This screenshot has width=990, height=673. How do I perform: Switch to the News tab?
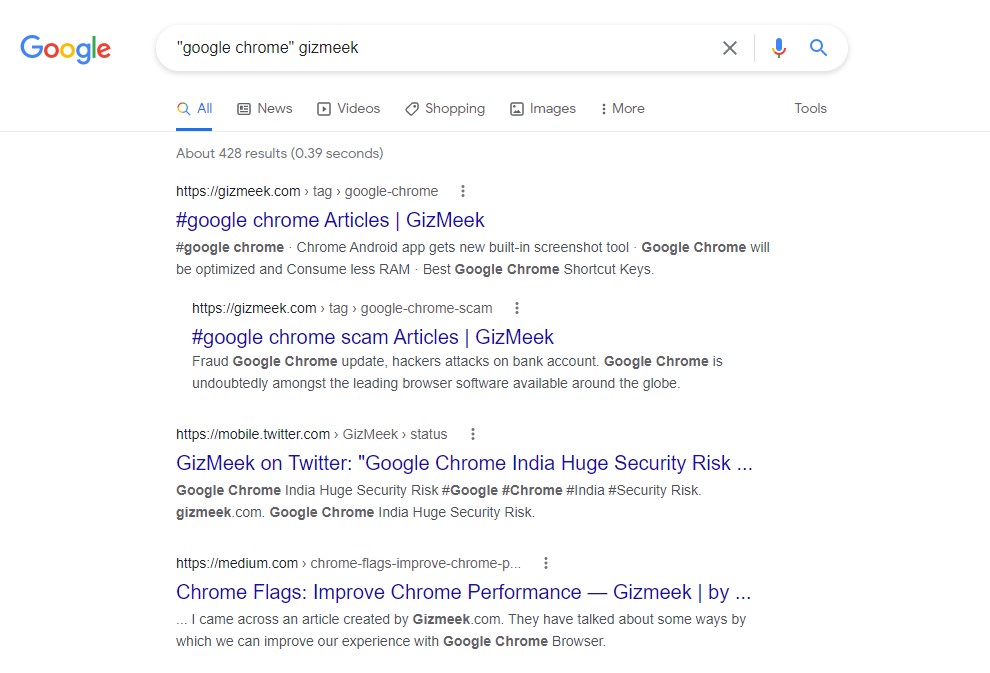264,109
